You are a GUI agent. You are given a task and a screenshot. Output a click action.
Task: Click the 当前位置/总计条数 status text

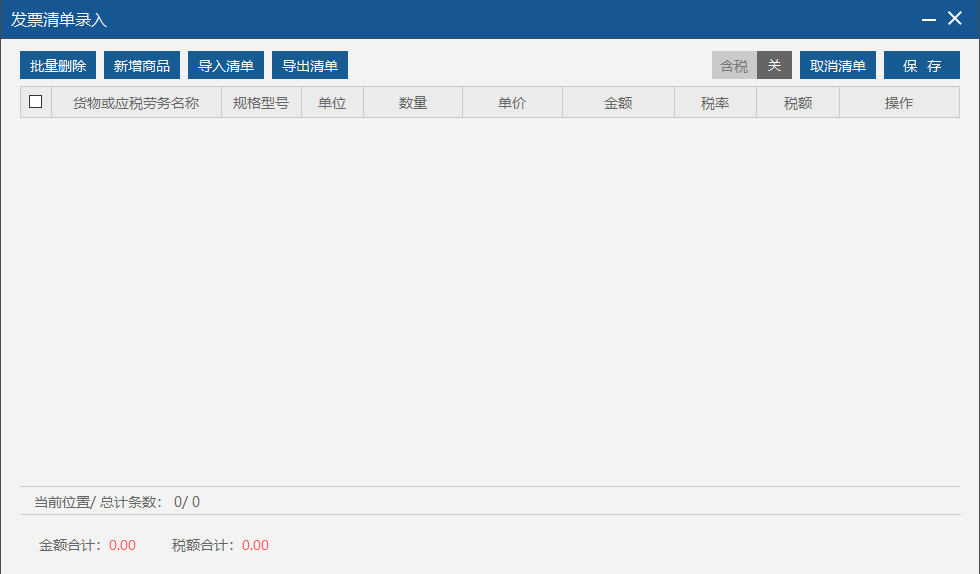pos(117,502)
